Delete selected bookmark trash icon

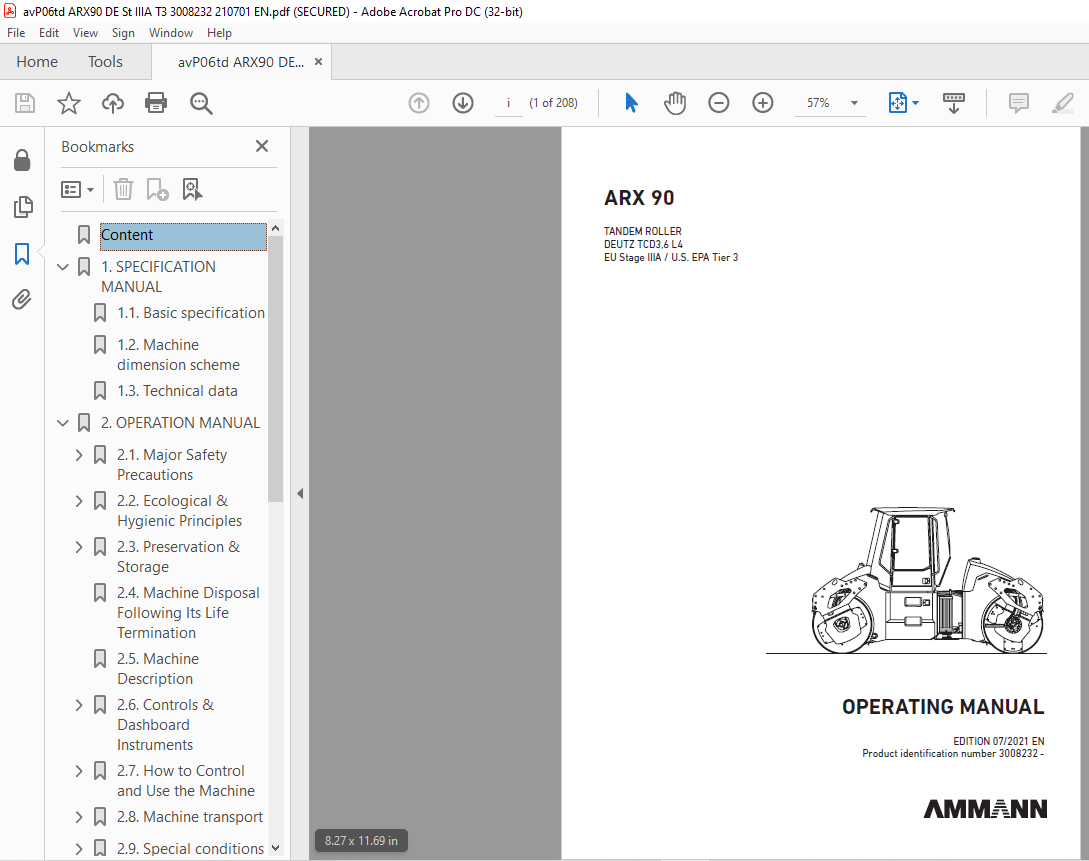click(x=124, y=189)
